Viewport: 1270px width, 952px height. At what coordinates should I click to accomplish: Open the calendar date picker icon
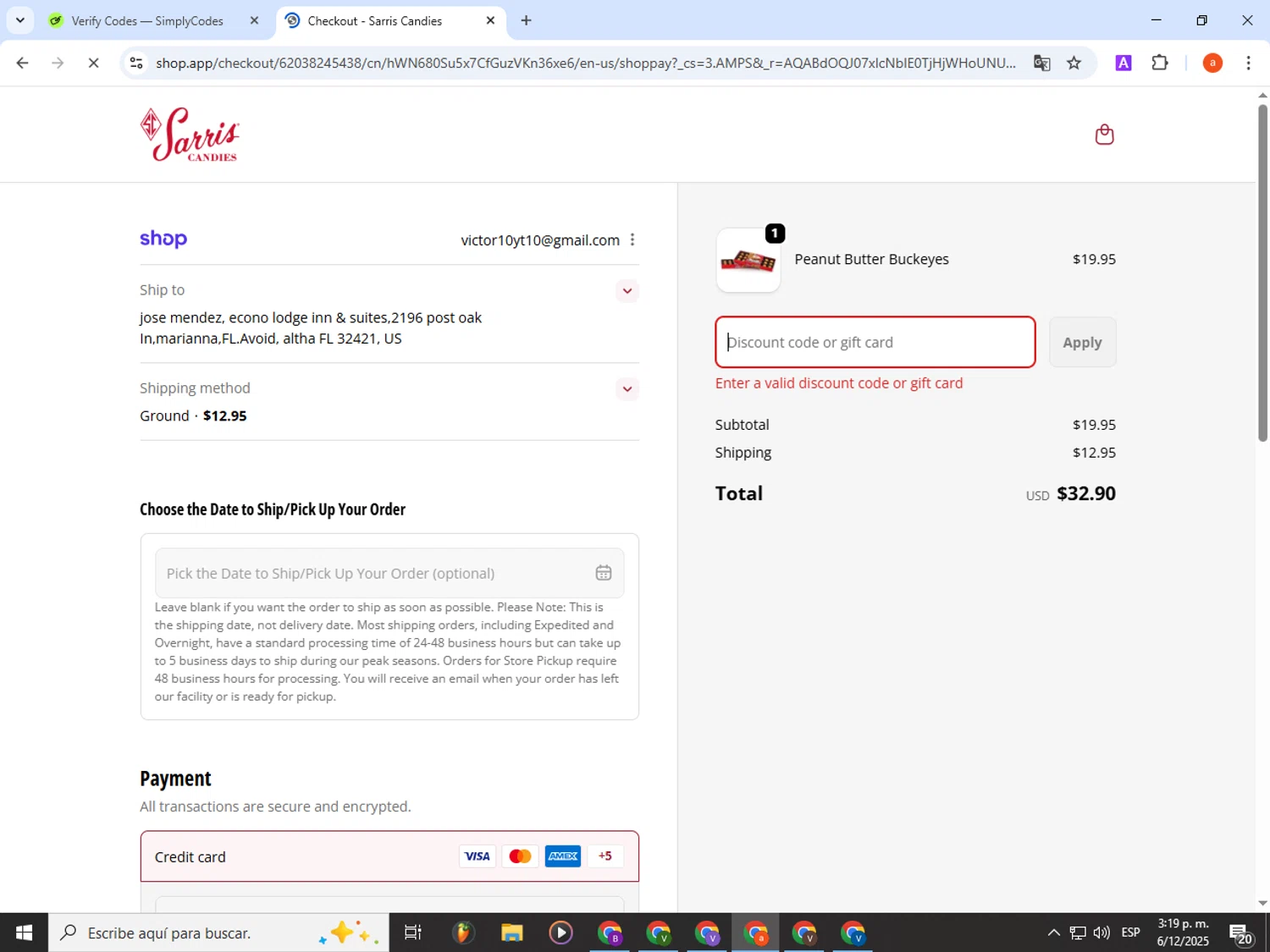point(603,573)
